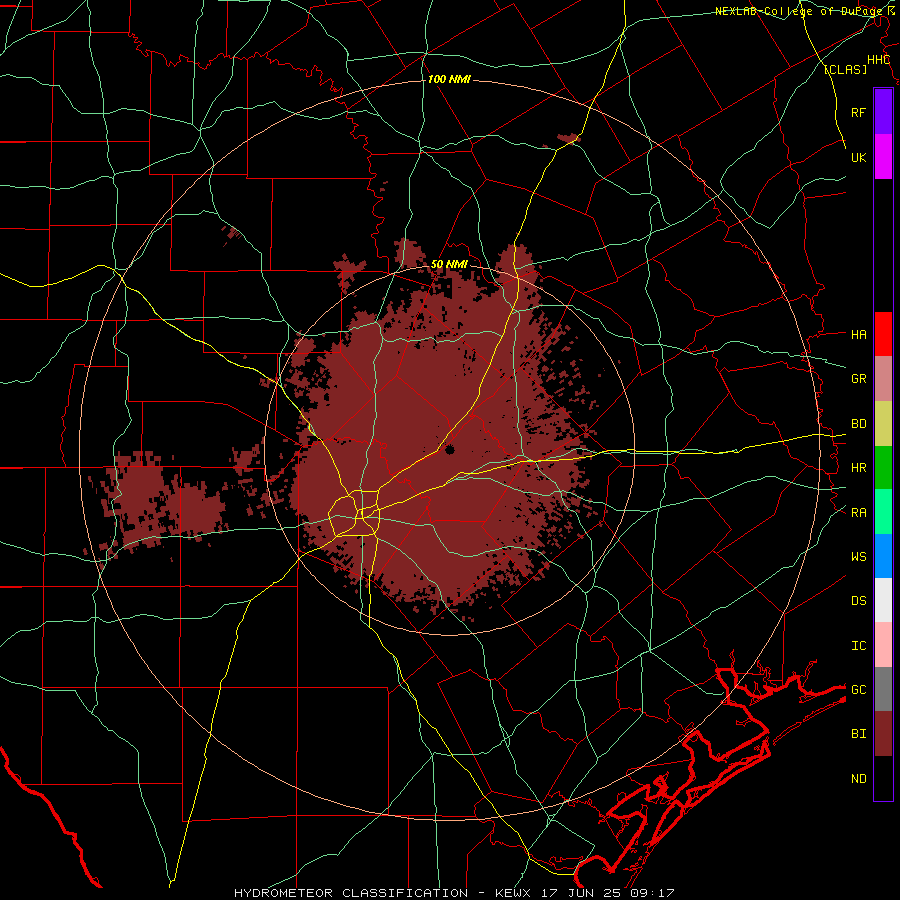Click the HYDROMETEOR CLASSIFICATION title text
Viewport: 900px width, 900px height.
coord(351,893)
